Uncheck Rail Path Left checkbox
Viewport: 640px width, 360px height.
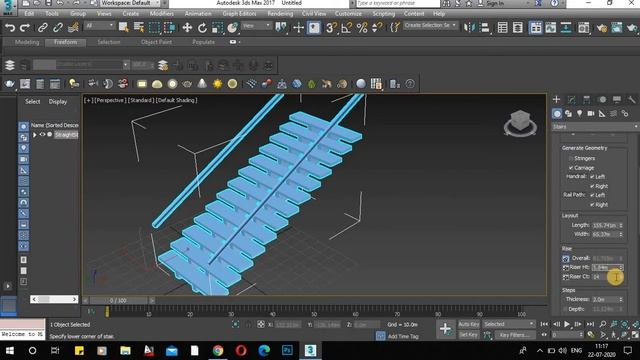(x=592, y=195)
